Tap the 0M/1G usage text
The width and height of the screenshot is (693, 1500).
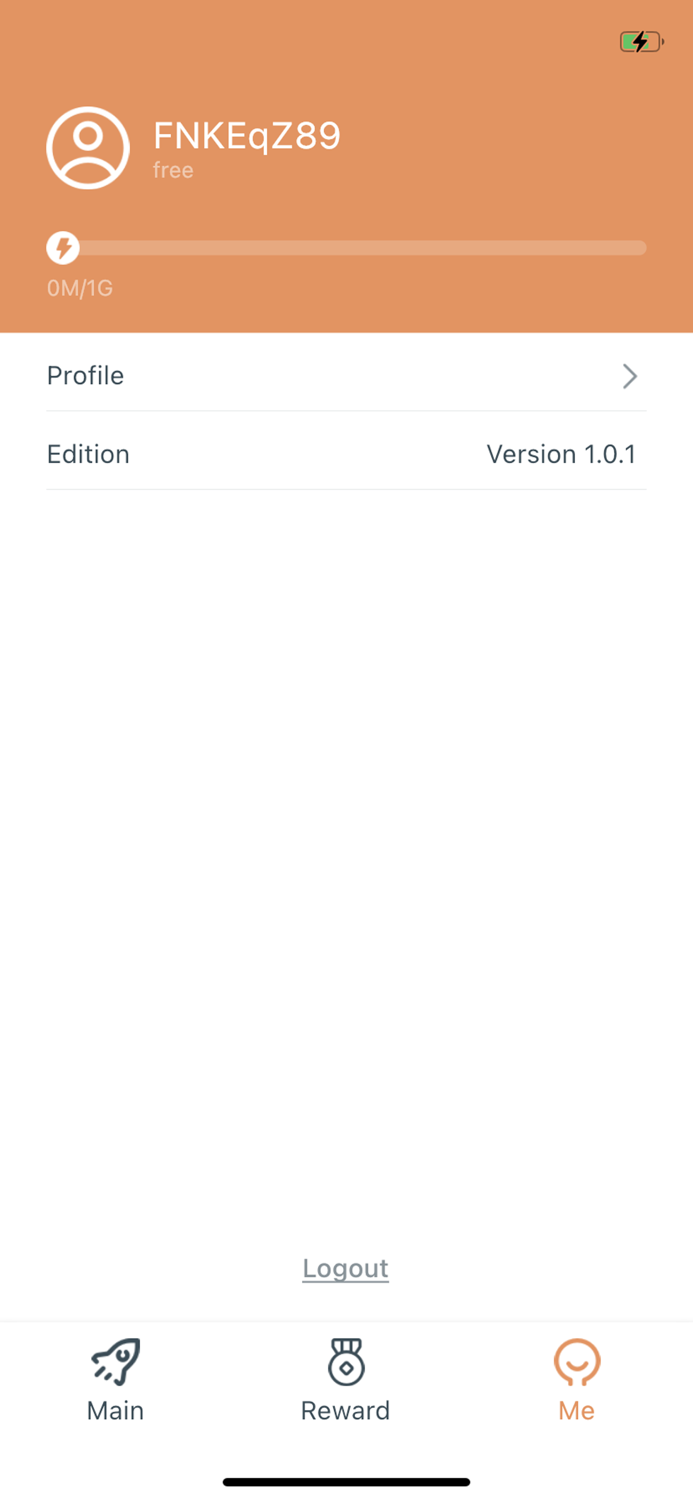point(80,289)
